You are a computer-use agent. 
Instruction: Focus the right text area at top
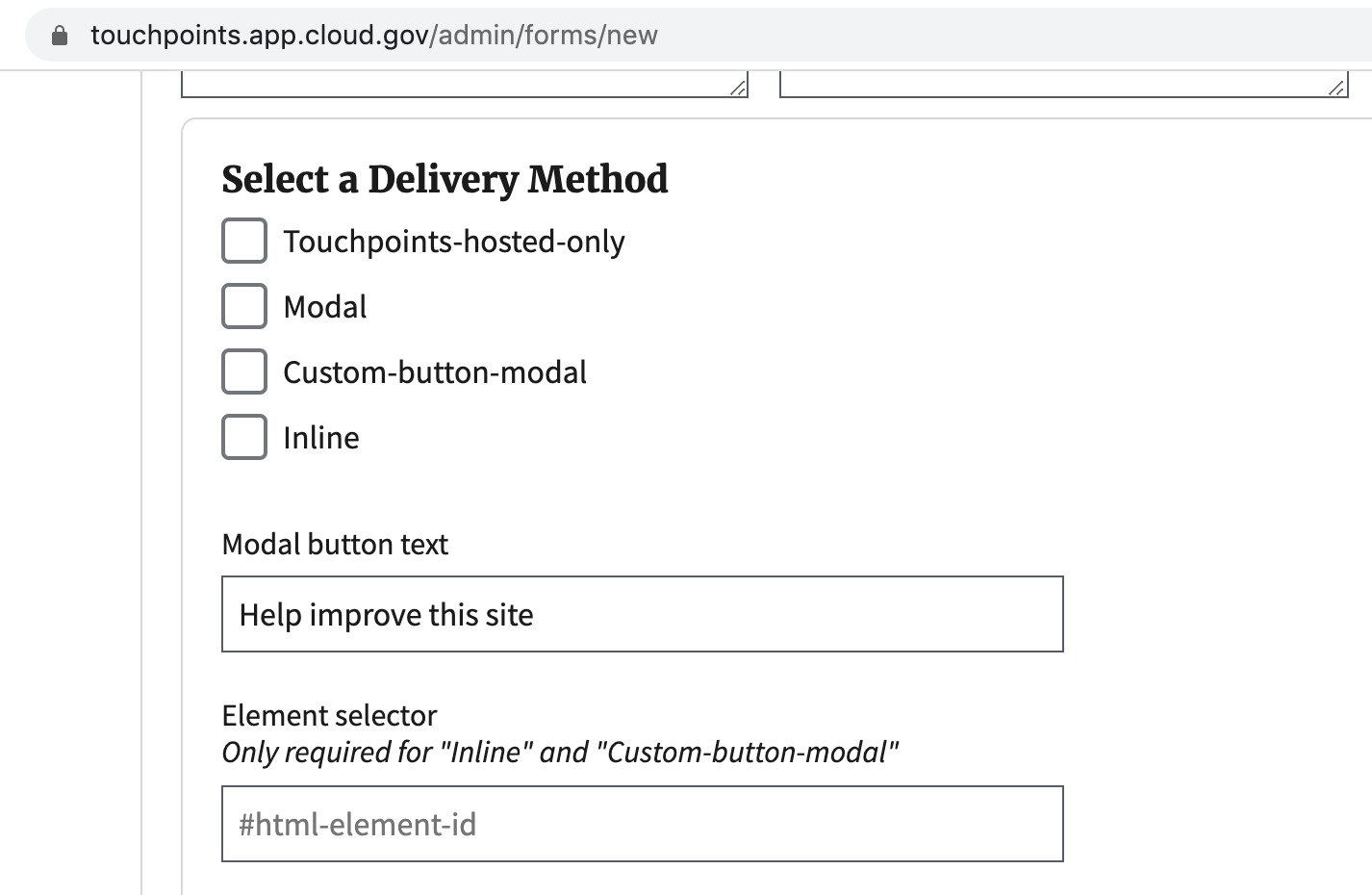pos(1063,84)
